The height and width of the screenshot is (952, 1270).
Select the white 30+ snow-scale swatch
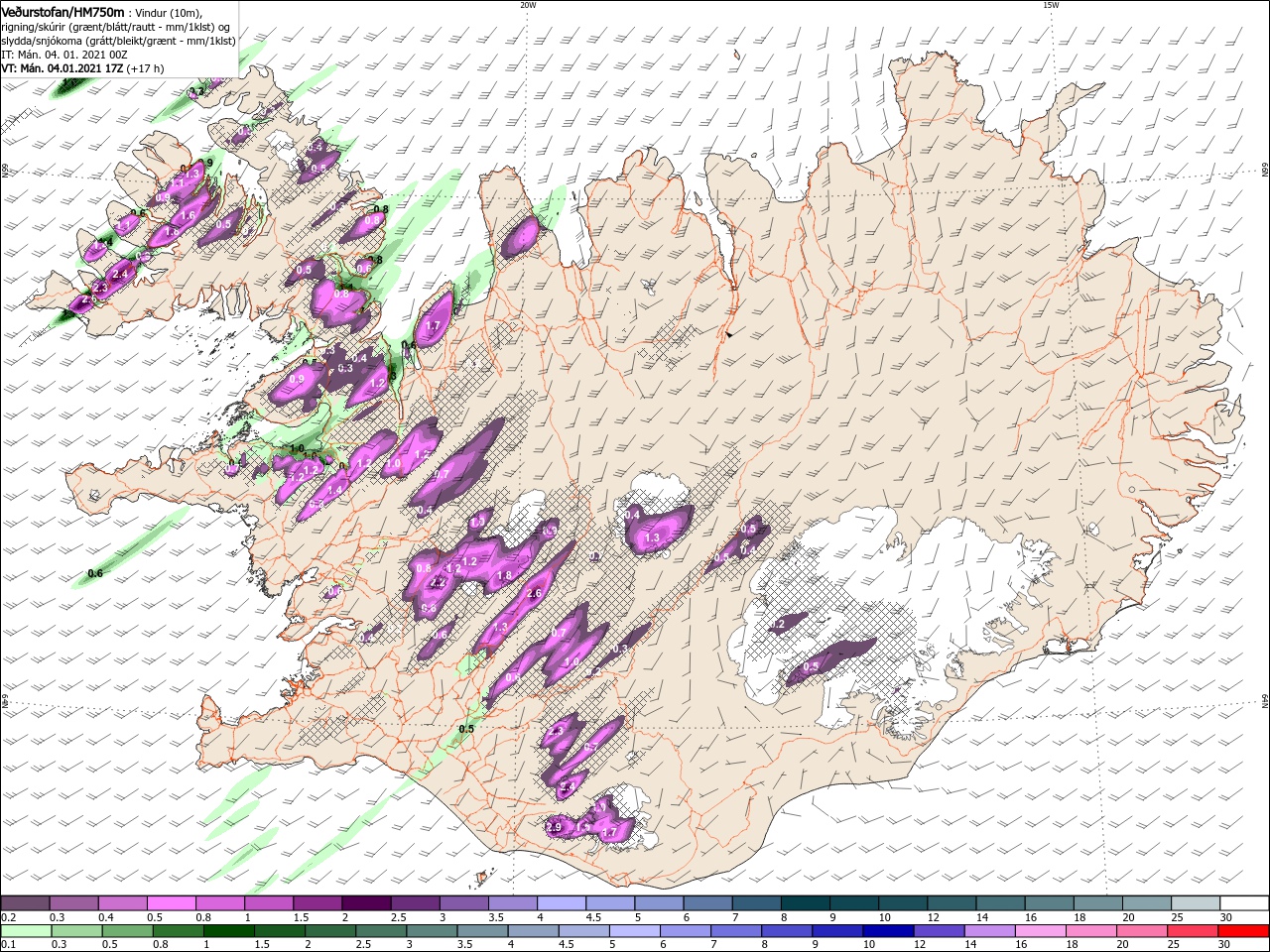click(x=1244, y=903)
